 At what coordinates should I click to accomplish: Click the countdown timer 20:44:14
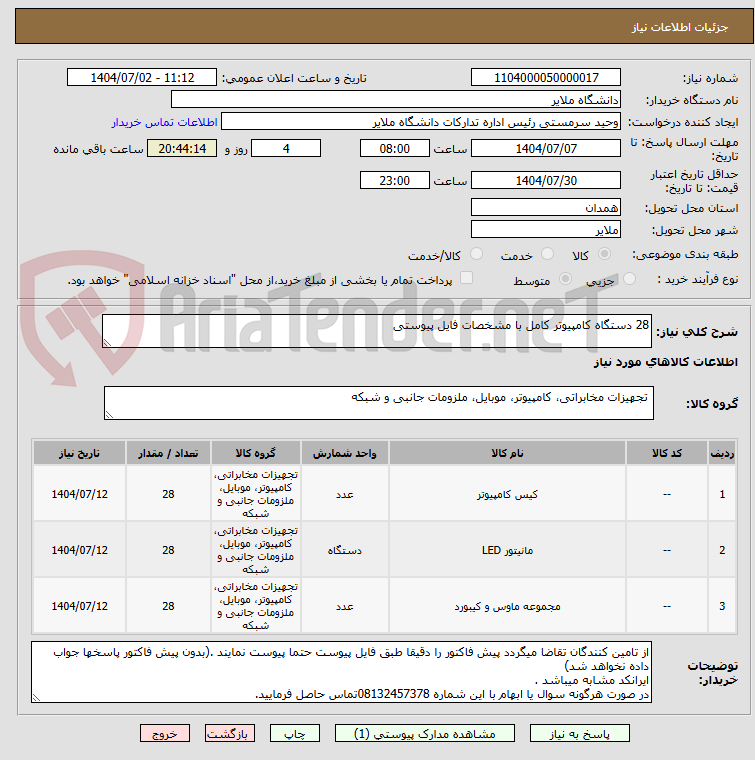click(182, 148)
